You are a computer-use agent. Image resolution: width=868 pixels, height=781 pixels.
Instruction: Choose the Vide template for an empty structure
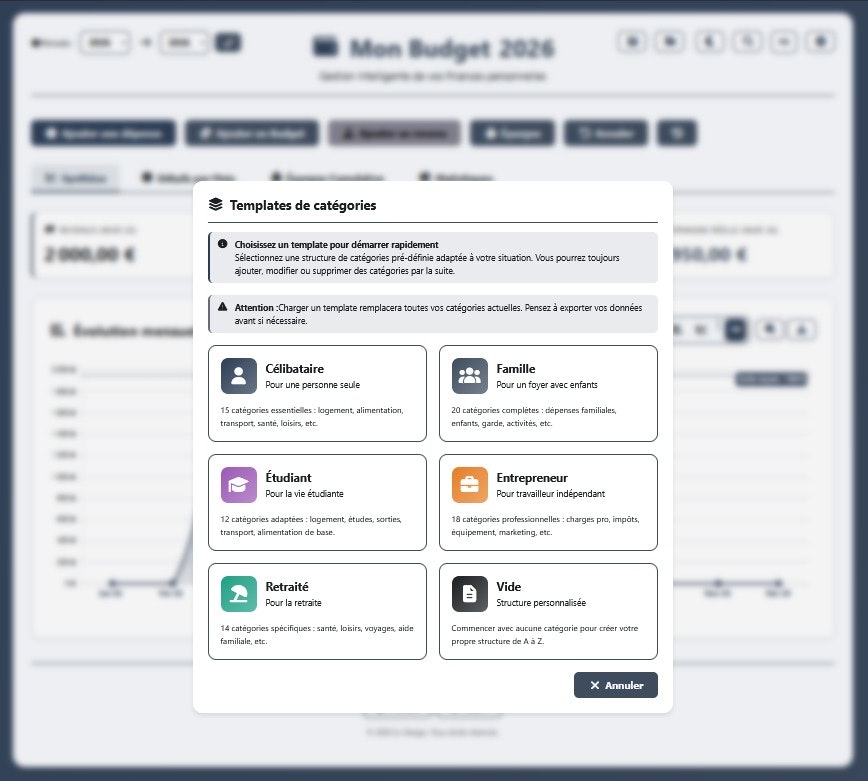click(548, 611)
